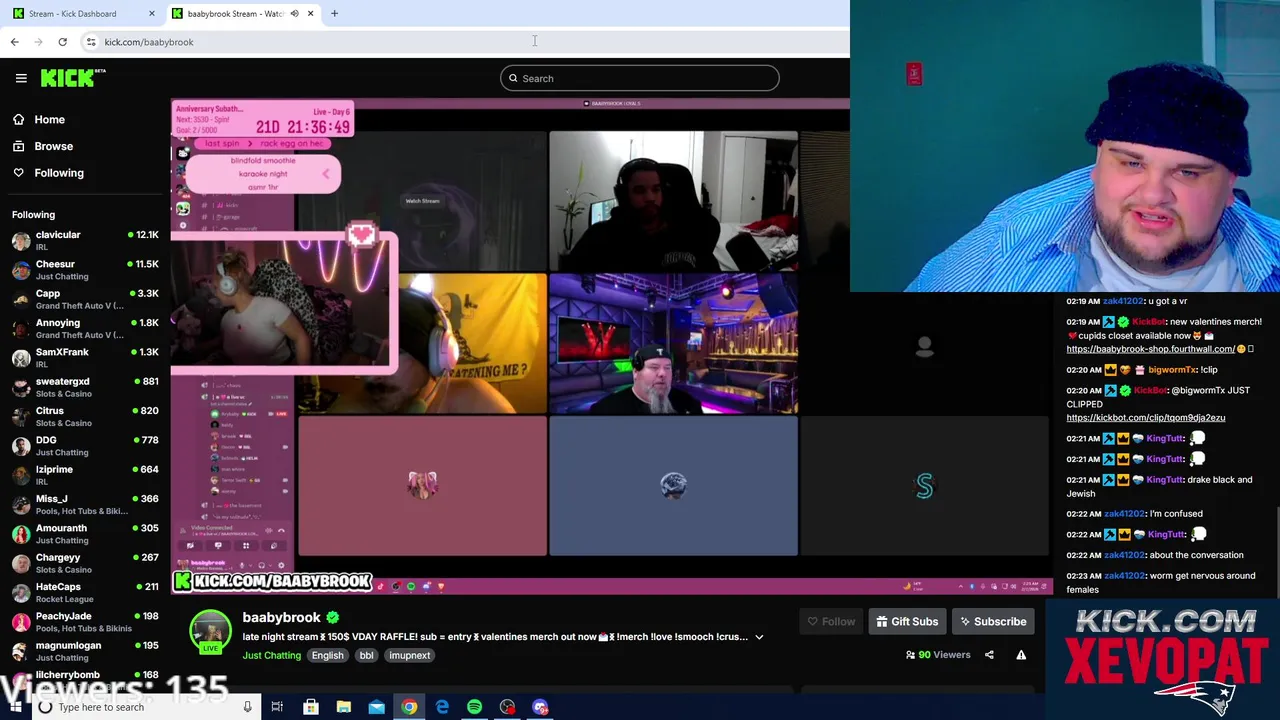The width and height of the screenshot is (1280, 720).
Task: Report the stream via warning triangle icon
Action: 1021,655
